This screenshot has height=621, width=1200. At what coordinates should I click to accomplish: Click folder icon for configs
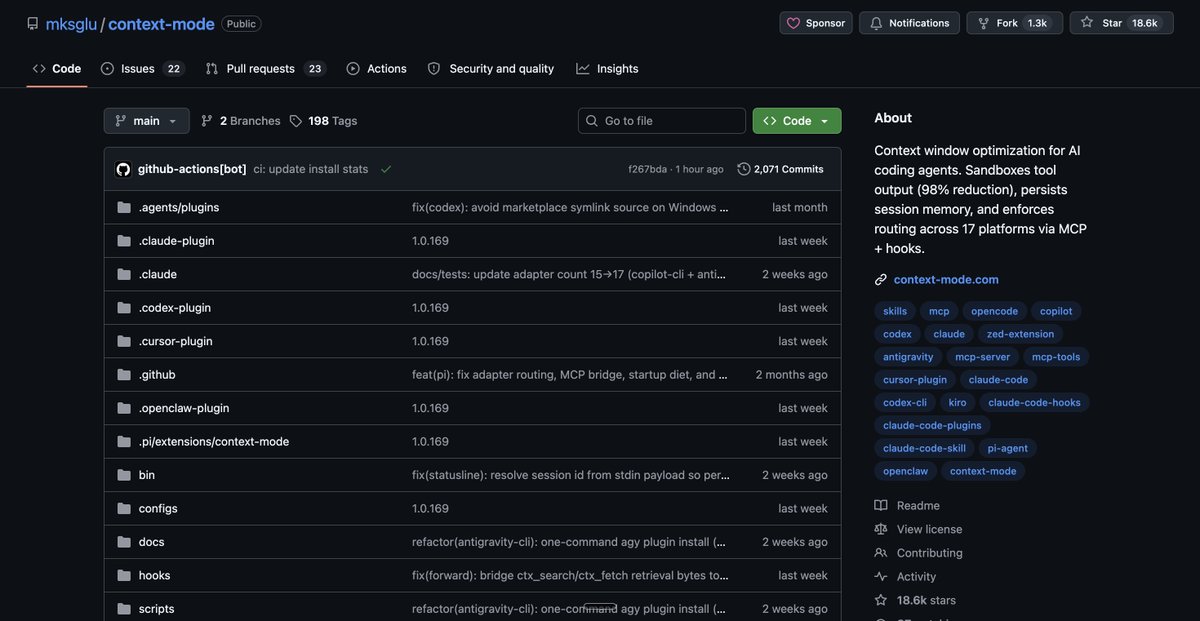point(124,509)
